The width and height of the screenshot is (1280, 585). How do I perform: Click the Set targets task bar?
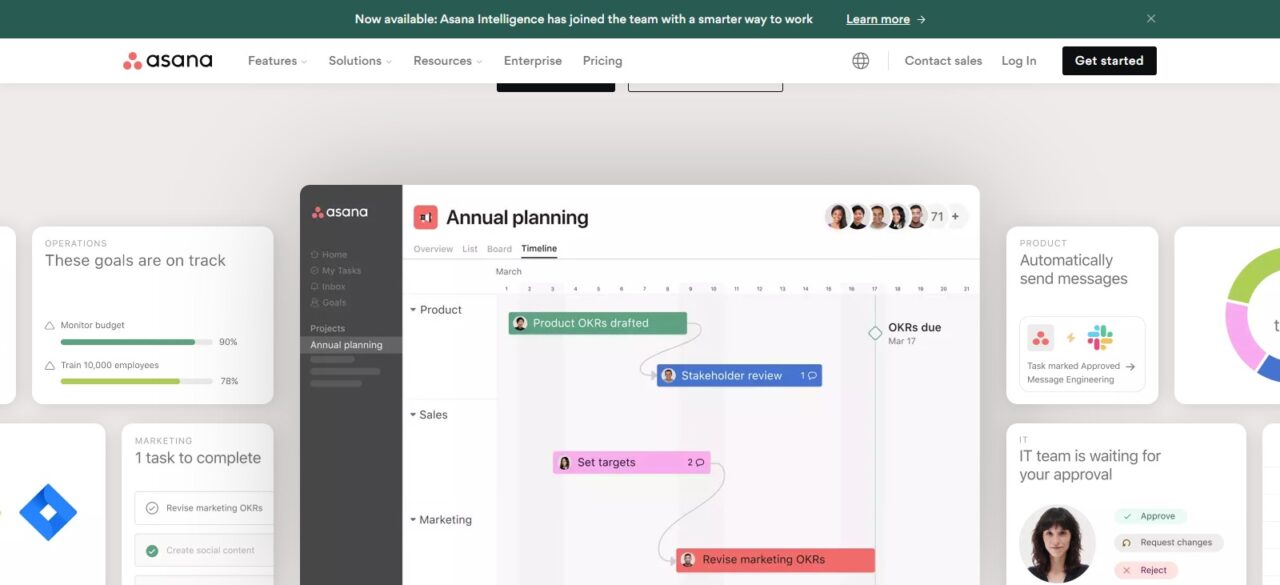tap(632, 463)
